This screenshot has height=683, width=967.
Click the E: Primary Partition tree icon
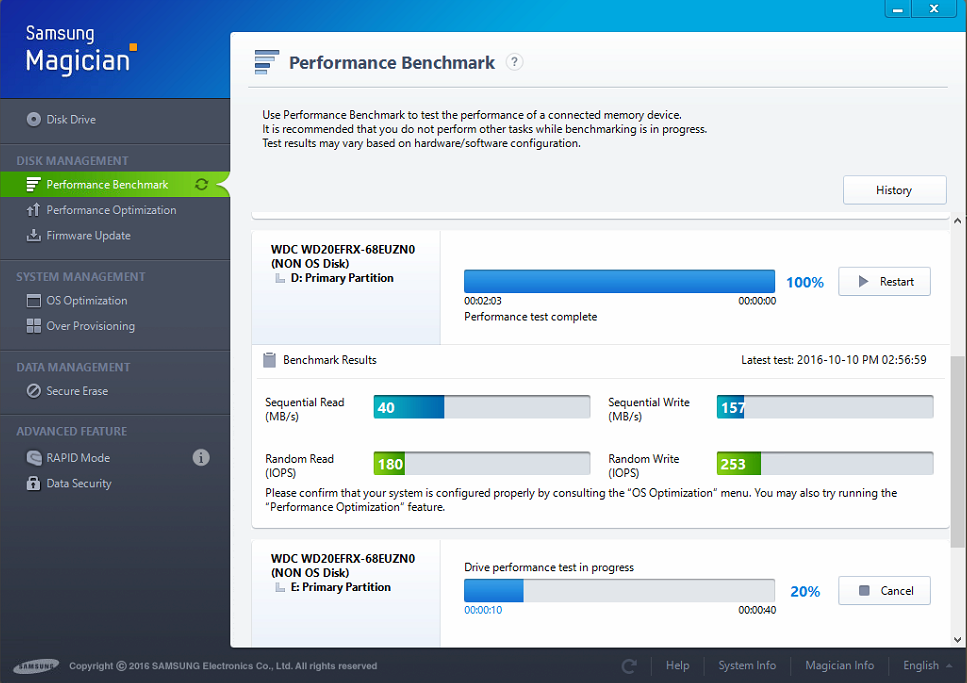280,588
